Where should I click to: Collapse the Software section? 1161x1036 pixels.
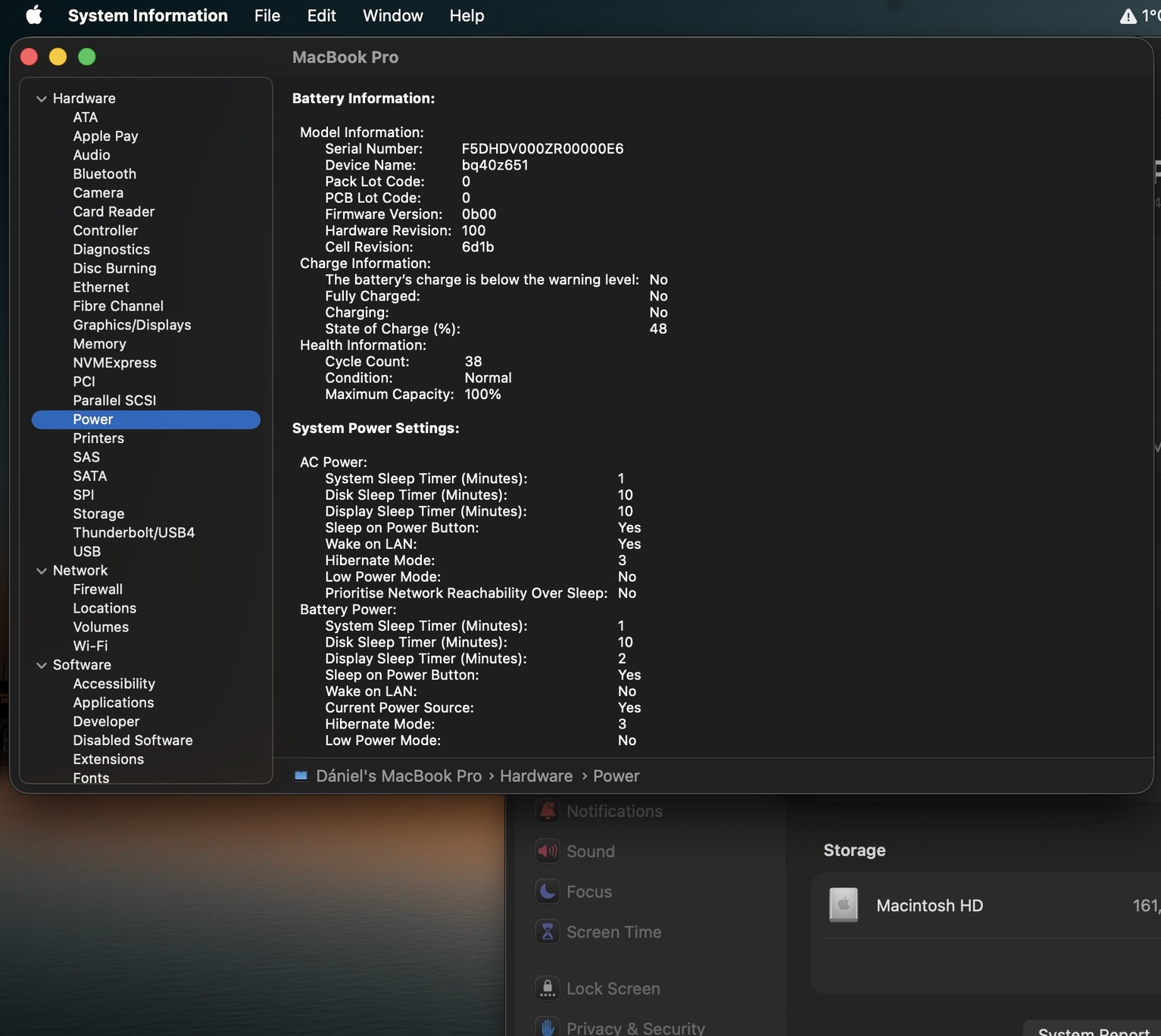click(x=42, y=666)
